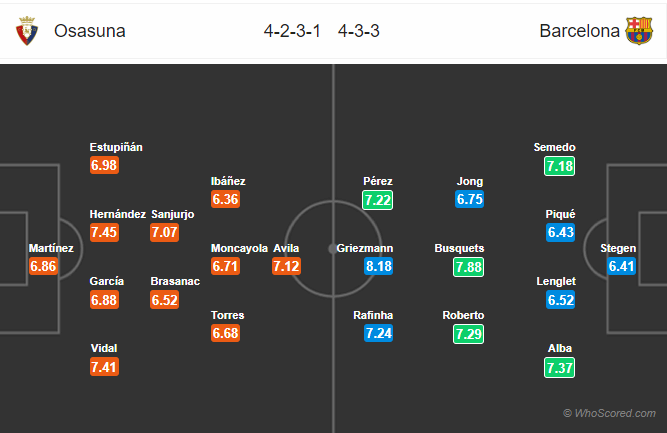Select Osasuna's 4-2-3-1 formation label
Viewport: 667px width, 433px height.
click(x=294, y=31)
